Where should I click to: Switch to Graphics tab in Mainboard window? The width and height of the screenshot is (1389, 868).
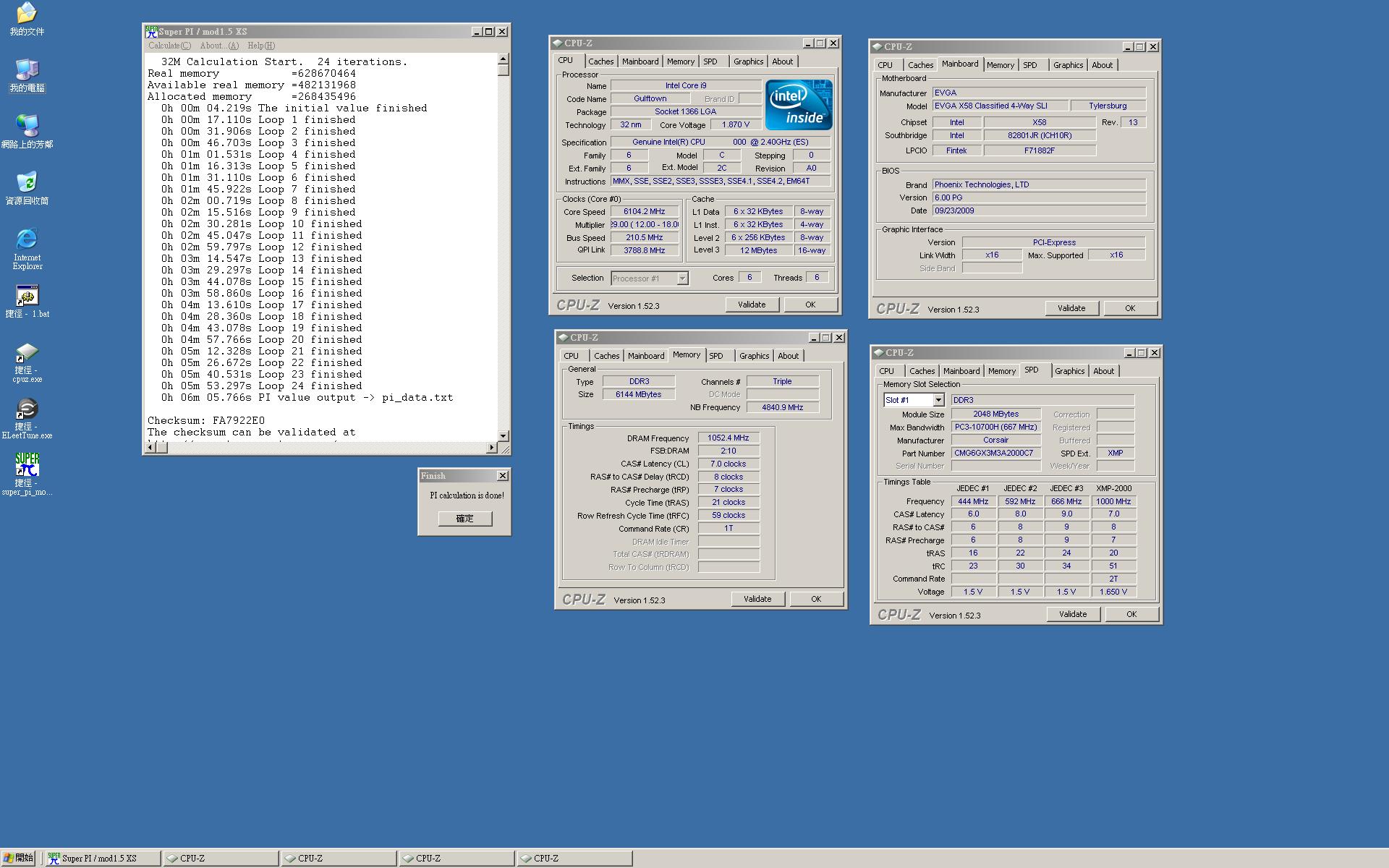(x=1068, y=65)
